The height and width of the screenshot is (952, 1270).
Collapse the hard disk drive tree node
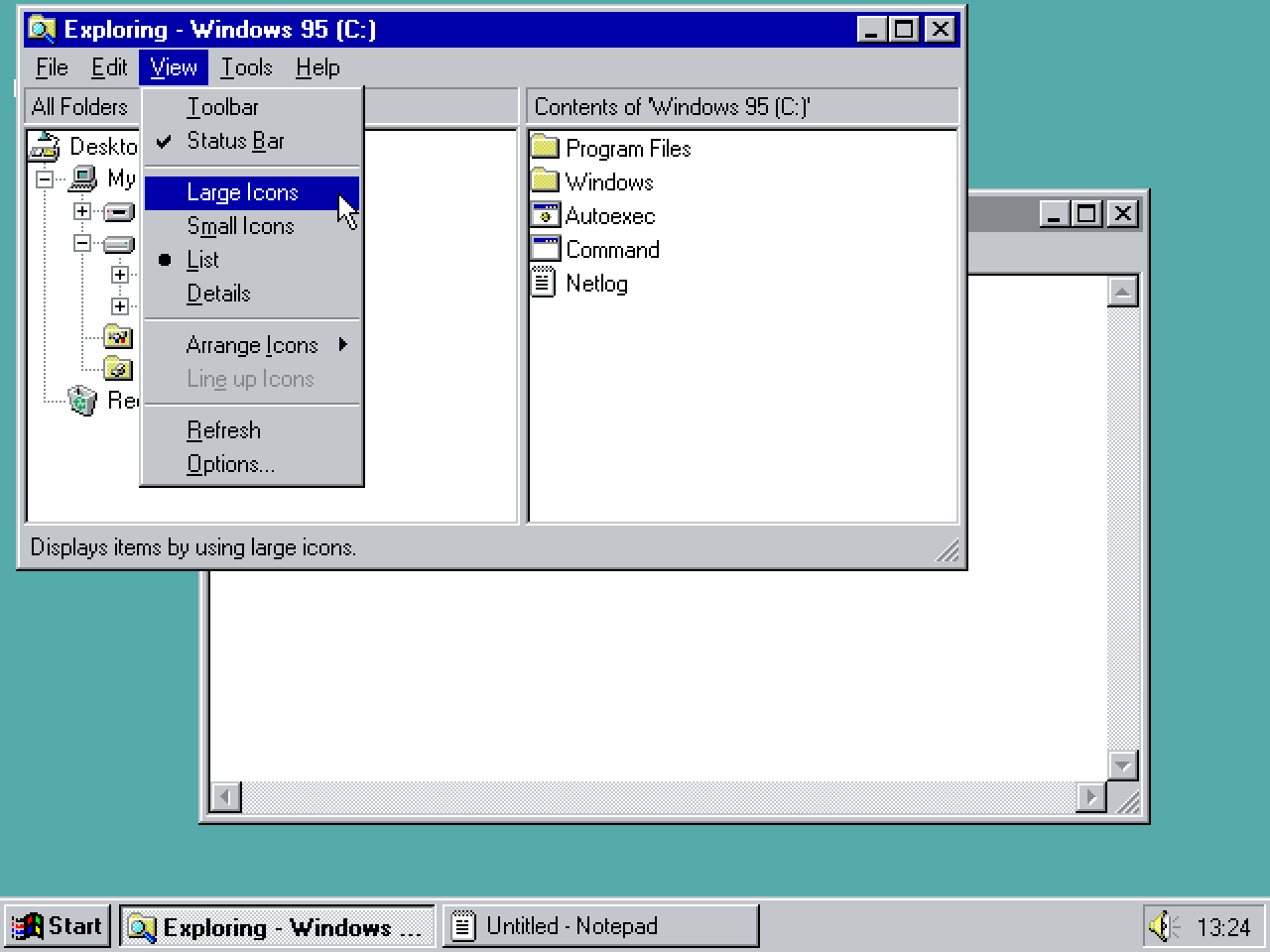[82, 243]
